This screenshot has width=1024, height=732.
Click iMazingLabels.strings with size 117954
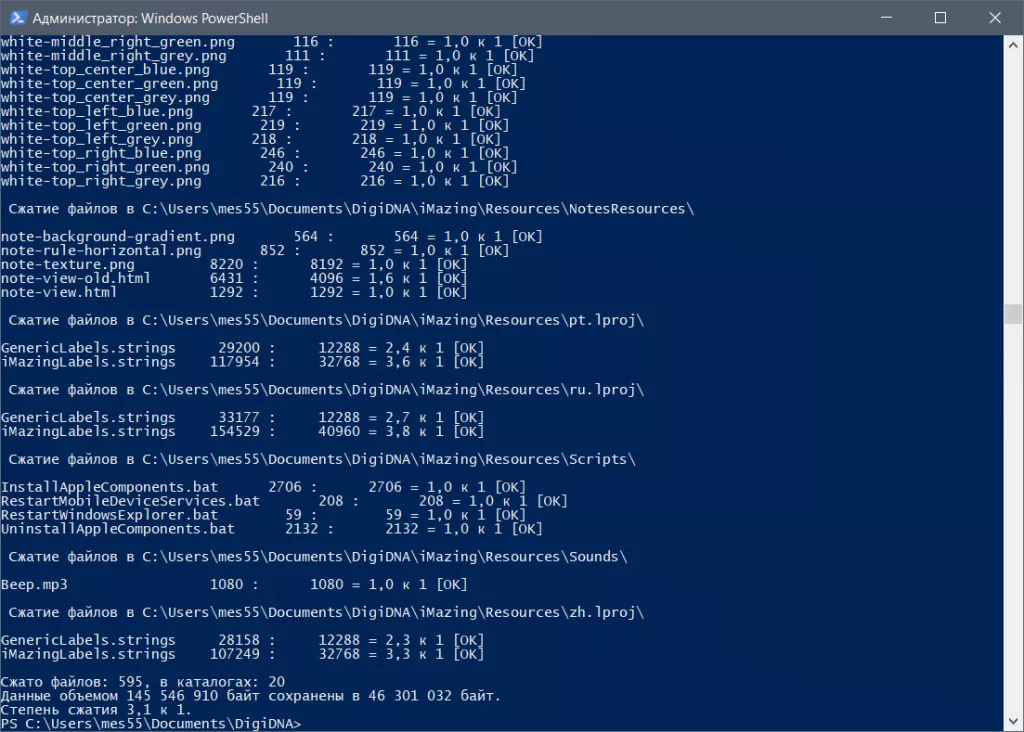[x=242, y=362]
